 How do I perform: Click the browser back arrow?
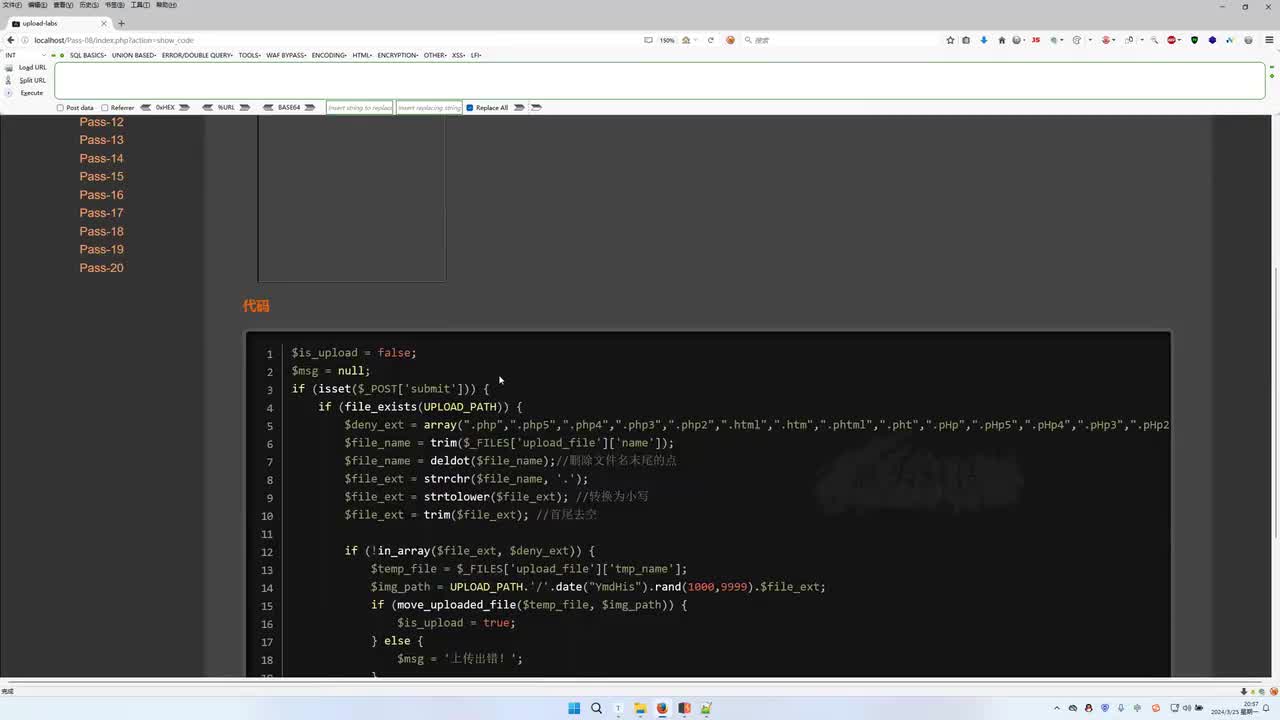coord(10,40)
